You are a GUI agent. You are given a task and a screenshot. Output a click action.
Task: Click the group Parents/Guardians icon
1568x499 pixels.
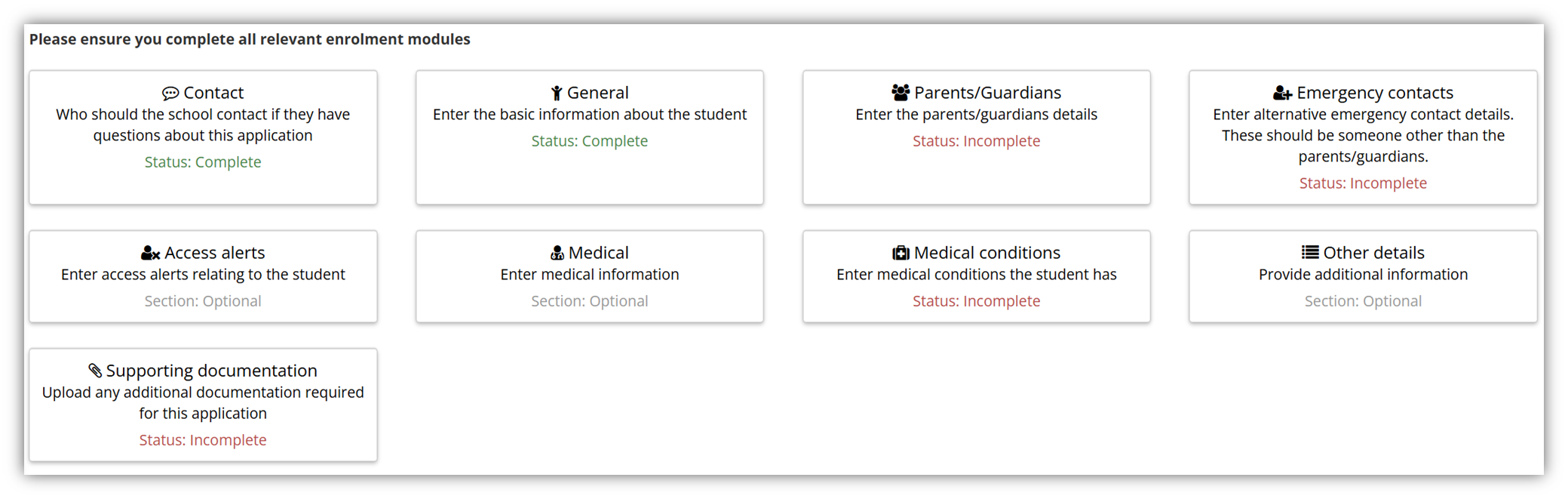tap(901, 93)
